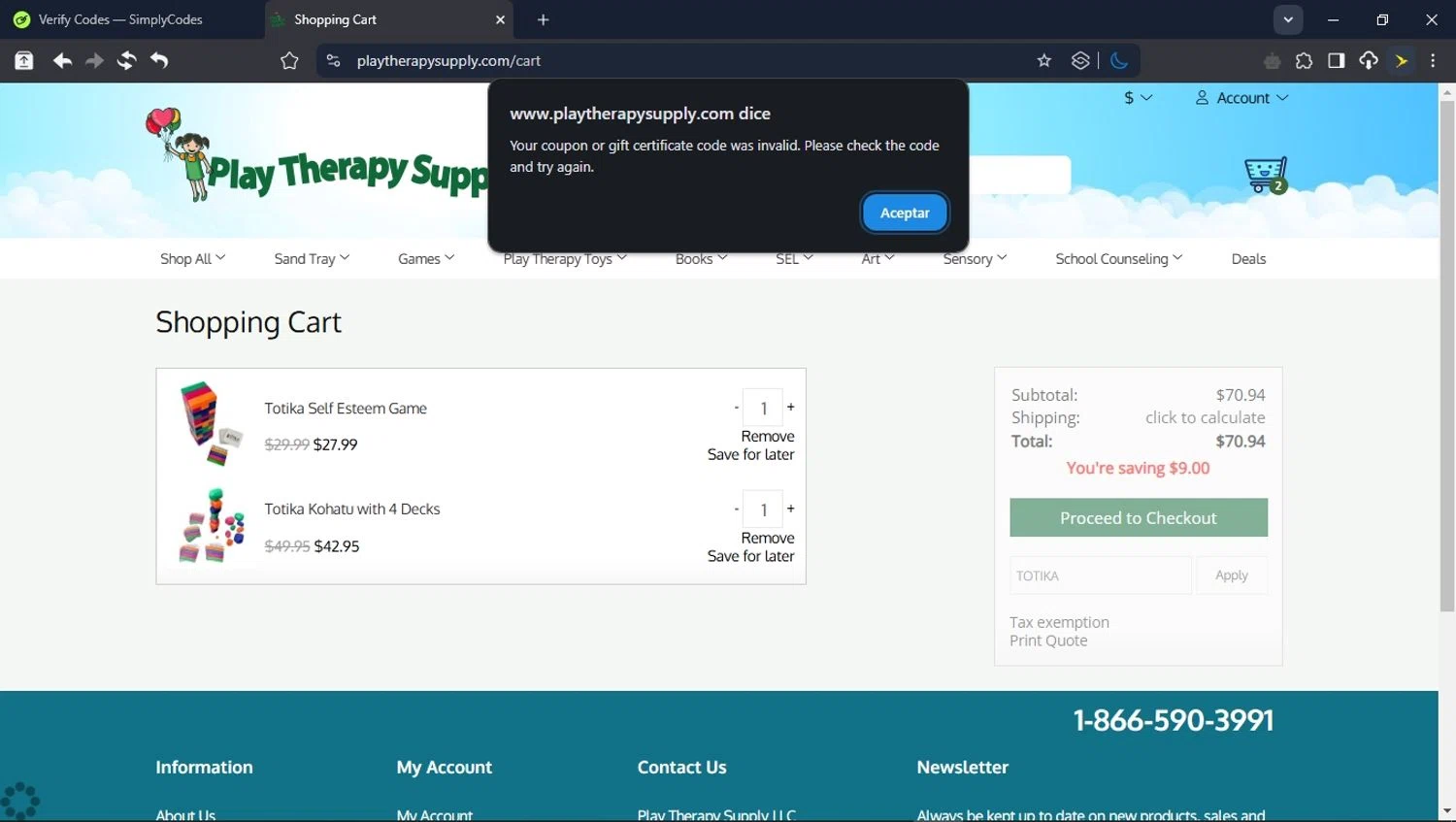Click the layered-diamond icon in address bar
1456x822 pixels.
pos(1080,60)
